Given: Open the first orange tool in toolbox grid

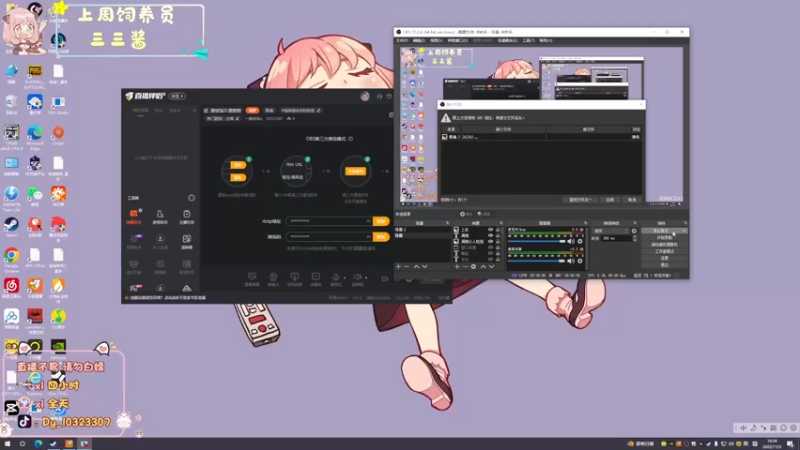Looking at the screenshot, I should pyautogui.click(x=134, y=216).
